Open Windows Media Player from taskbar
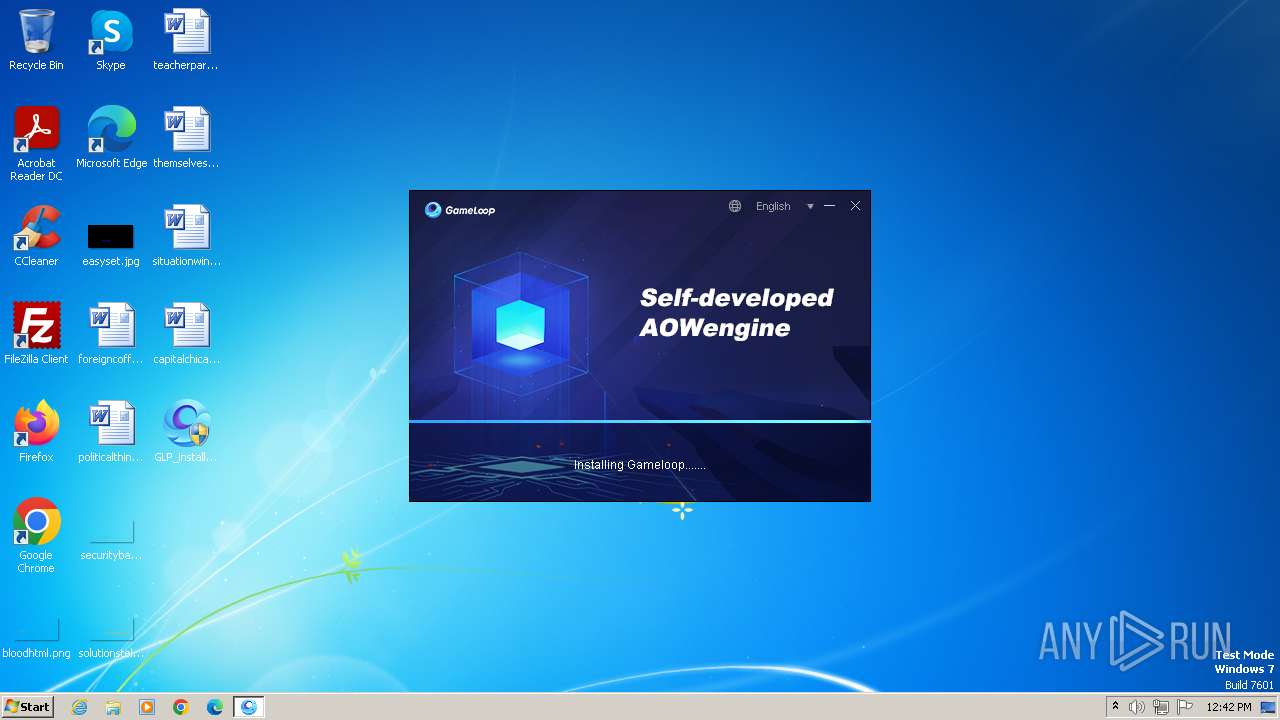 click(x=147, y=707)
